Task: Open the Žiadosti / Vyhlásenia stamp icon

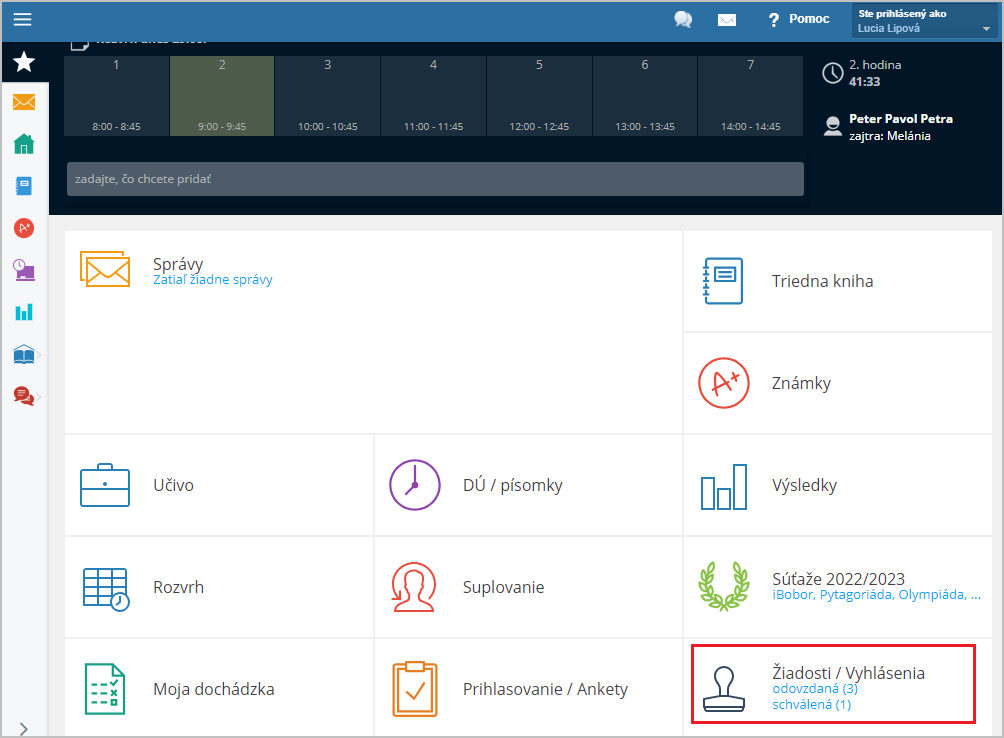Action: tap(724, 689)
